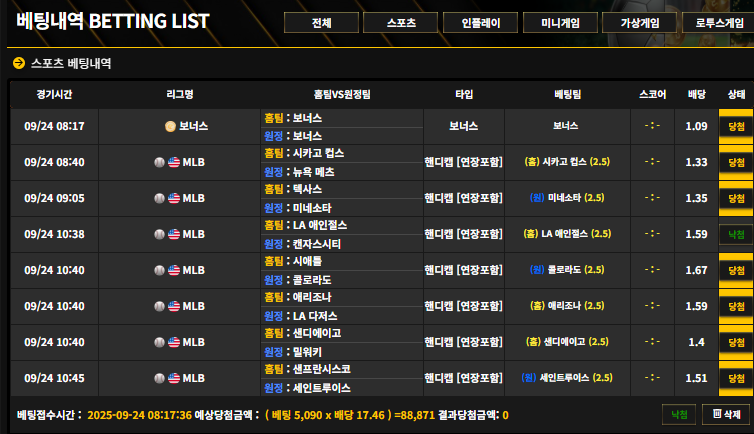Image resolution: width=754 pixels, height=434 pixels.
Task: Click the 09/24 08:17 game time
Action: point(54,126)
